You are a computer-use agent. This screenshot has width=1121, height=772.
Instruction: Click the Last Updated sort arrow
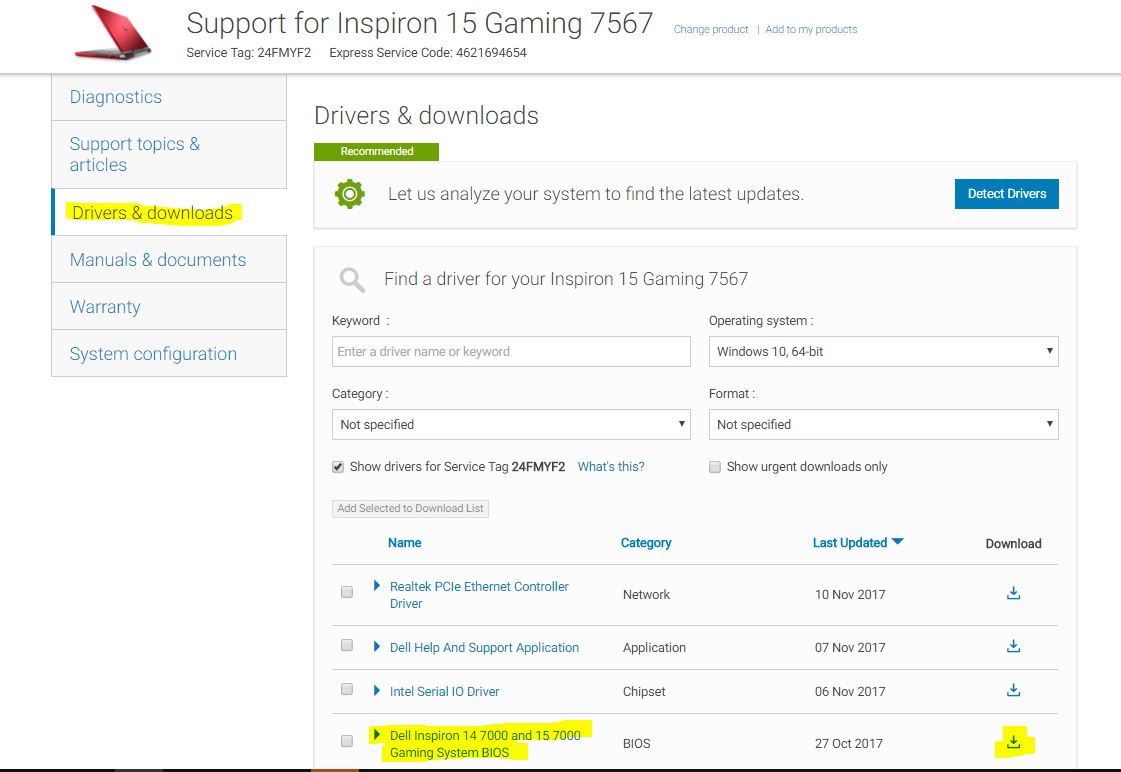[897, 542]
